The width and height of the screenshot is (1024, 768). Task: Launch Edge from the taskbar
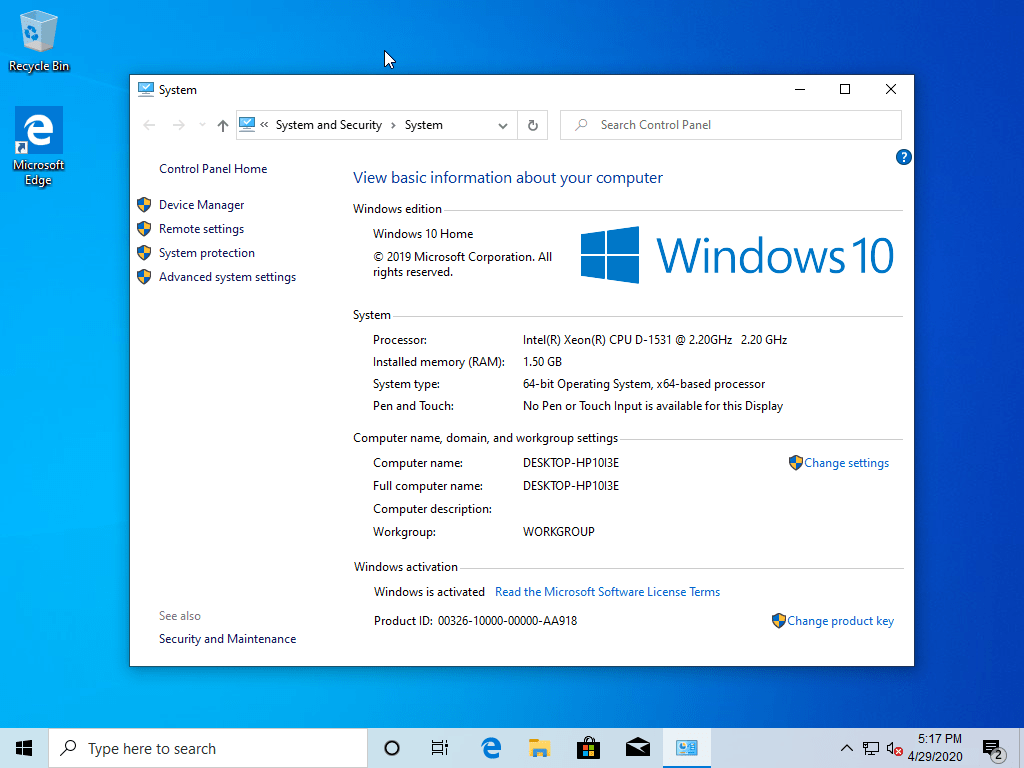coord(490,748)
